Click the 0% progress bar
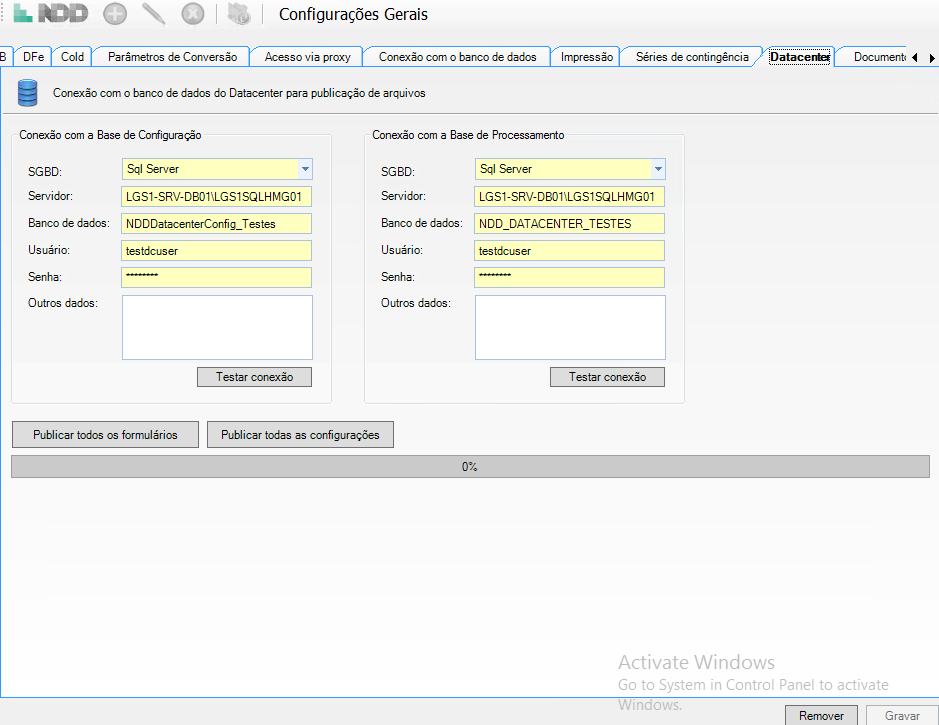Viewport: 939px width, 725px height. point(469,467)
